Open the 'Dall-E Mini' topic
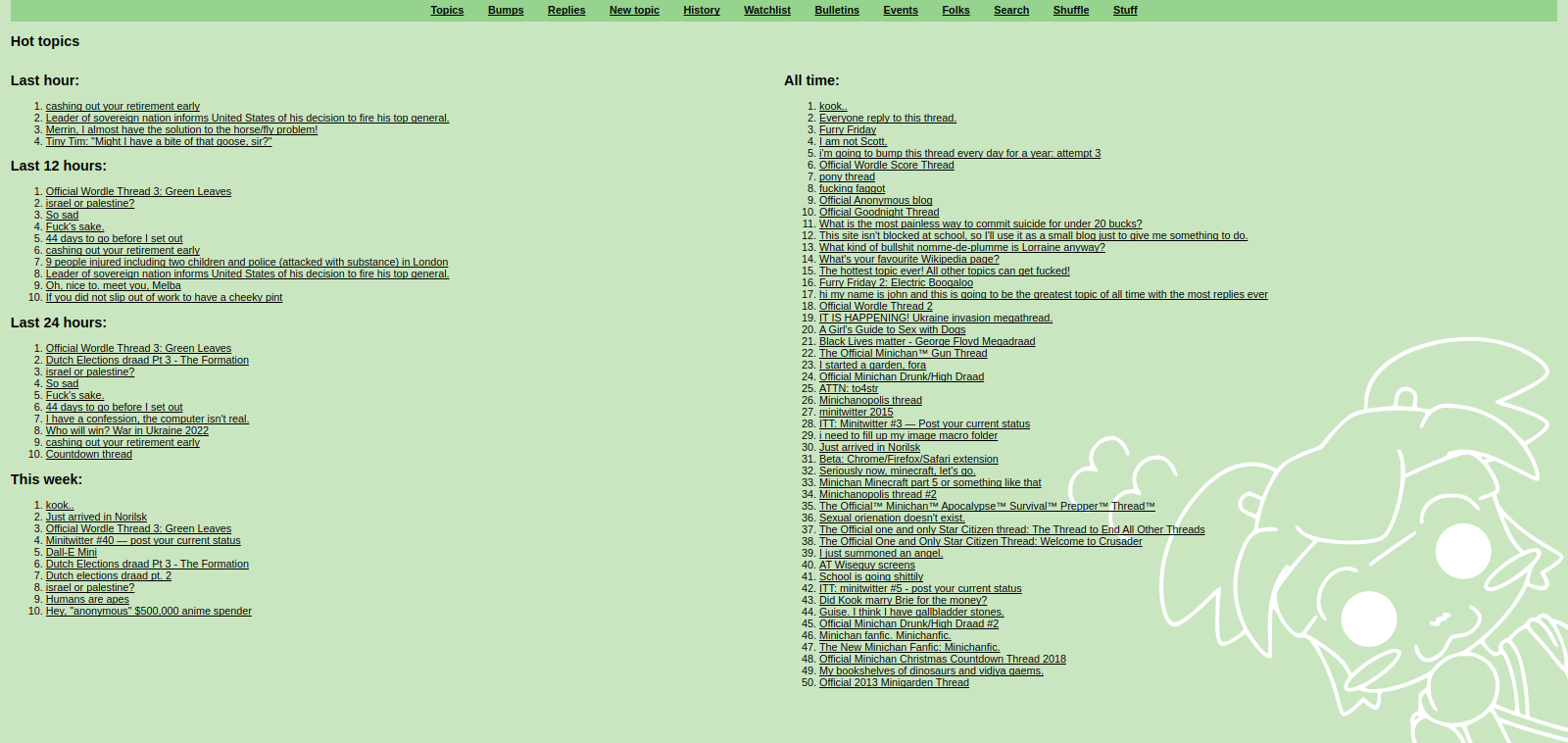 72,553
